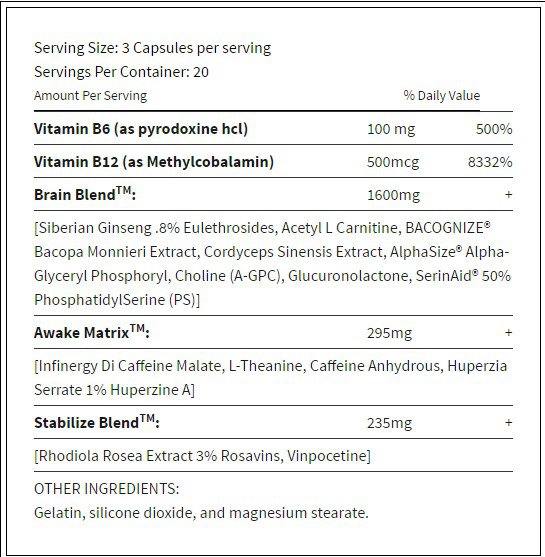Click the 500mcg amount for Vitamin B12
The width and height of the screenshot is (545, 557).
click(x=393, y=163)
